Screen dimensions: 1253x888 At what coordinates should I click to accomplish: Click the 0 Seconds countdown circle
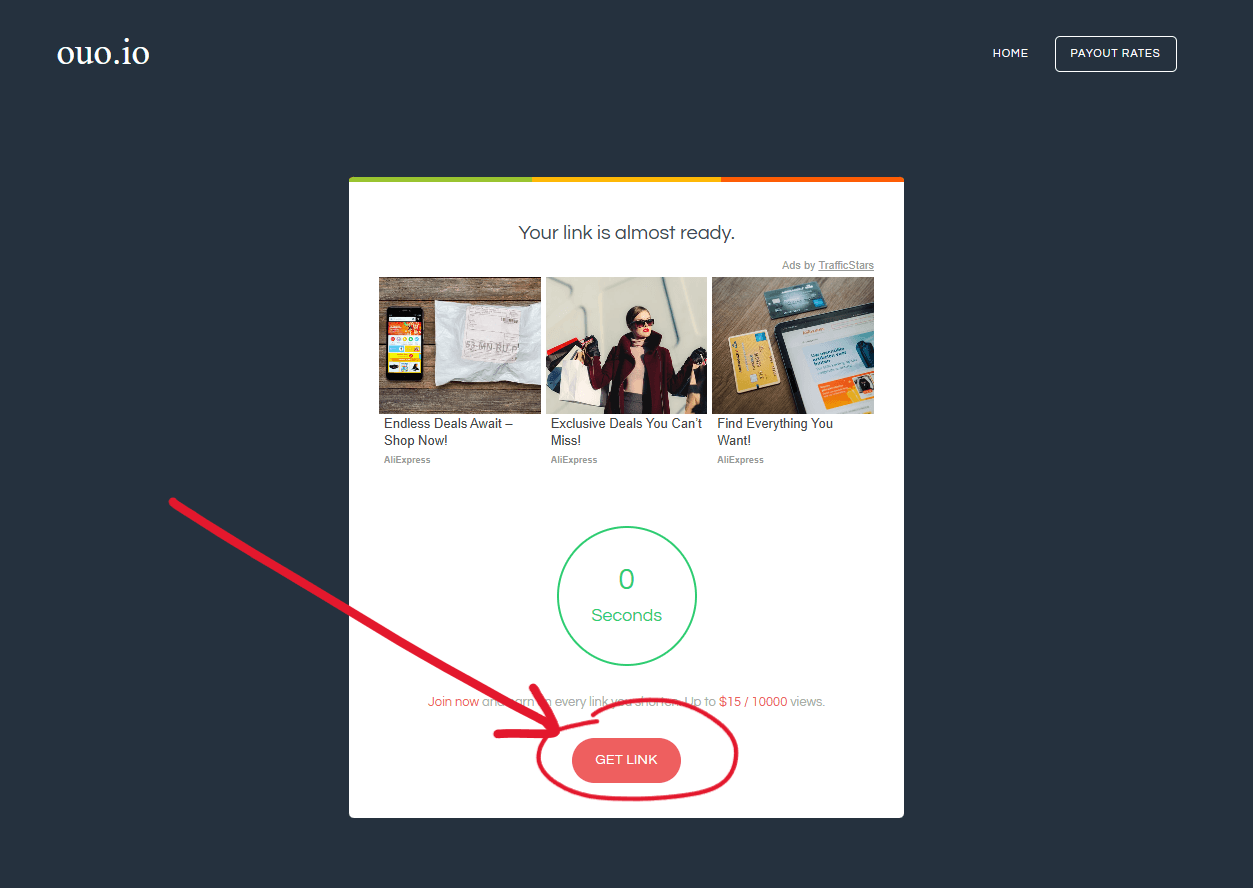click(x=626, y=595)
